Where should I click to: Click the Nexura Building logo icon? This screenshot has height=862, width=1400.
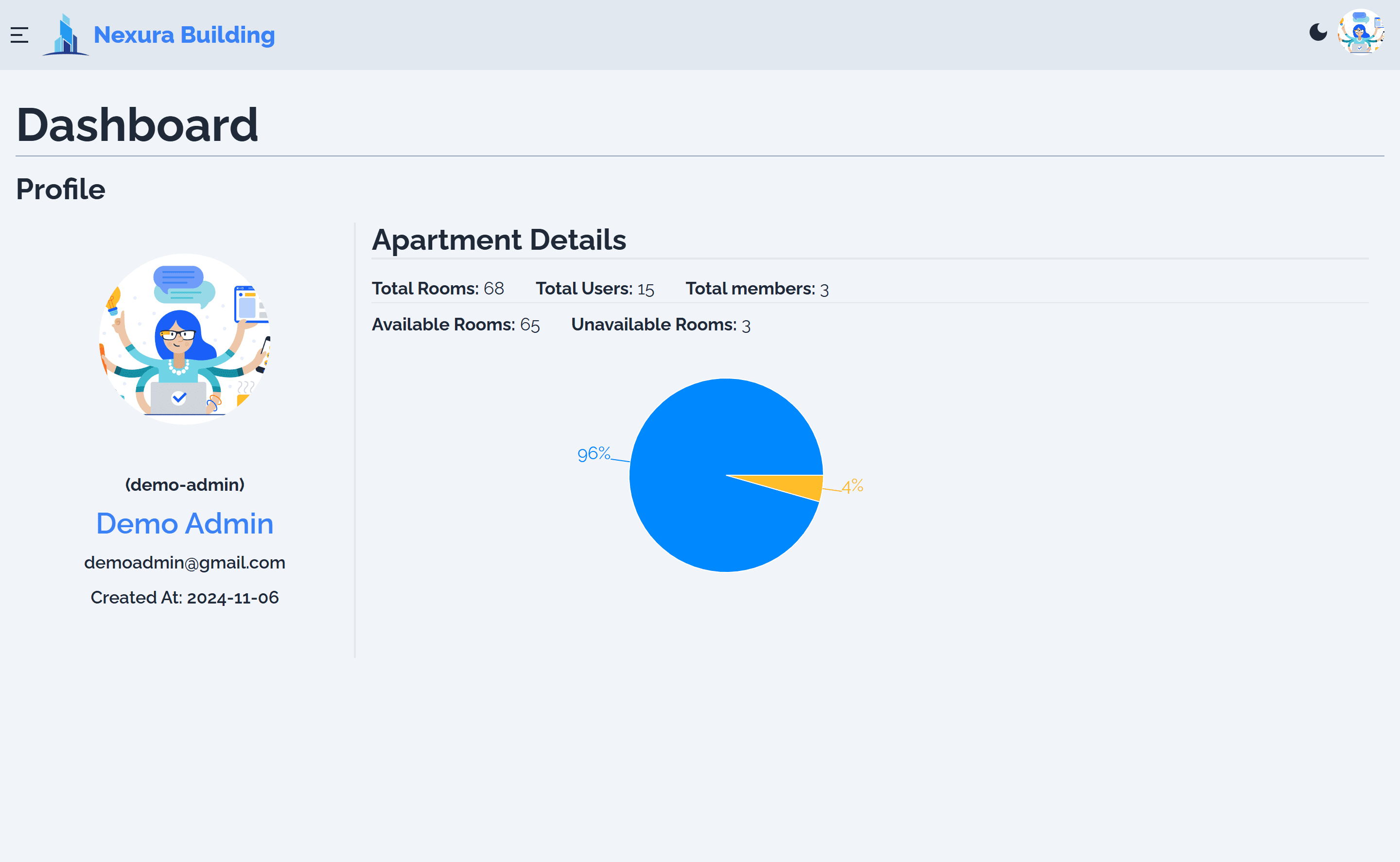coord(66,35)
